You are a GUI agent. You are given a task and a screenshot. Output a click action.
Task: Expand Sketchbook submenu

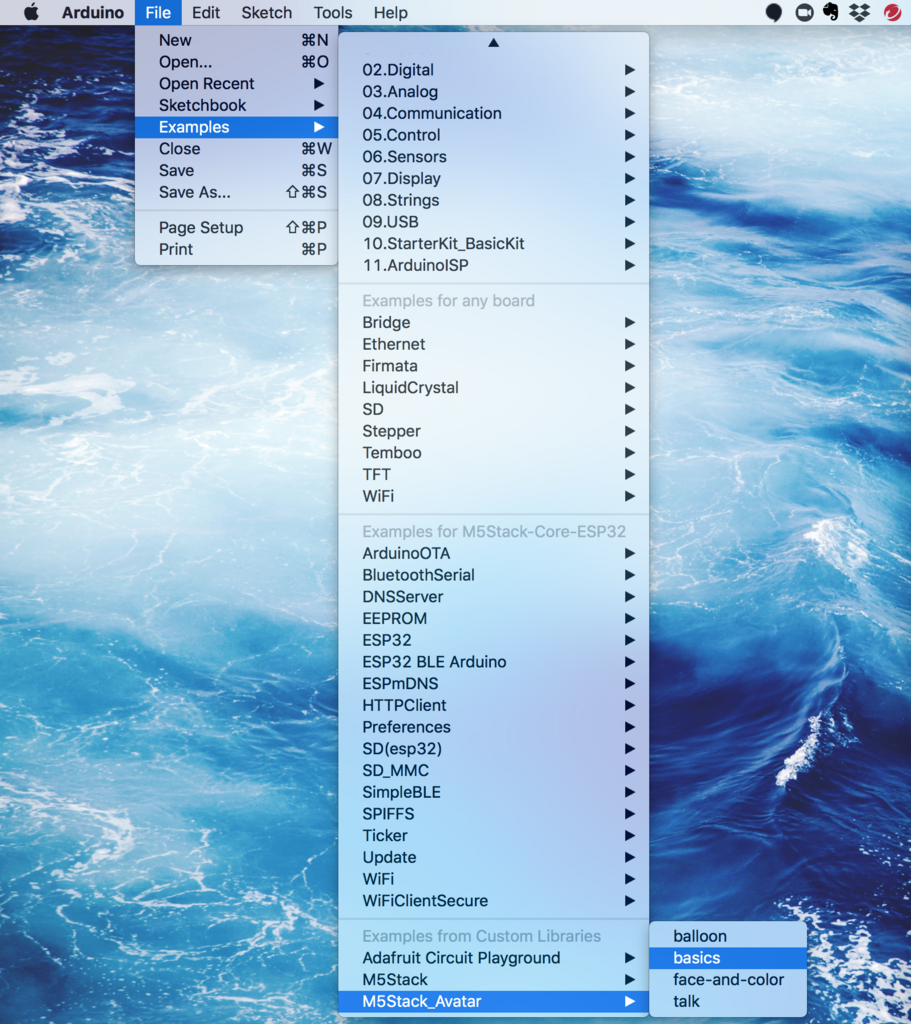236,105
